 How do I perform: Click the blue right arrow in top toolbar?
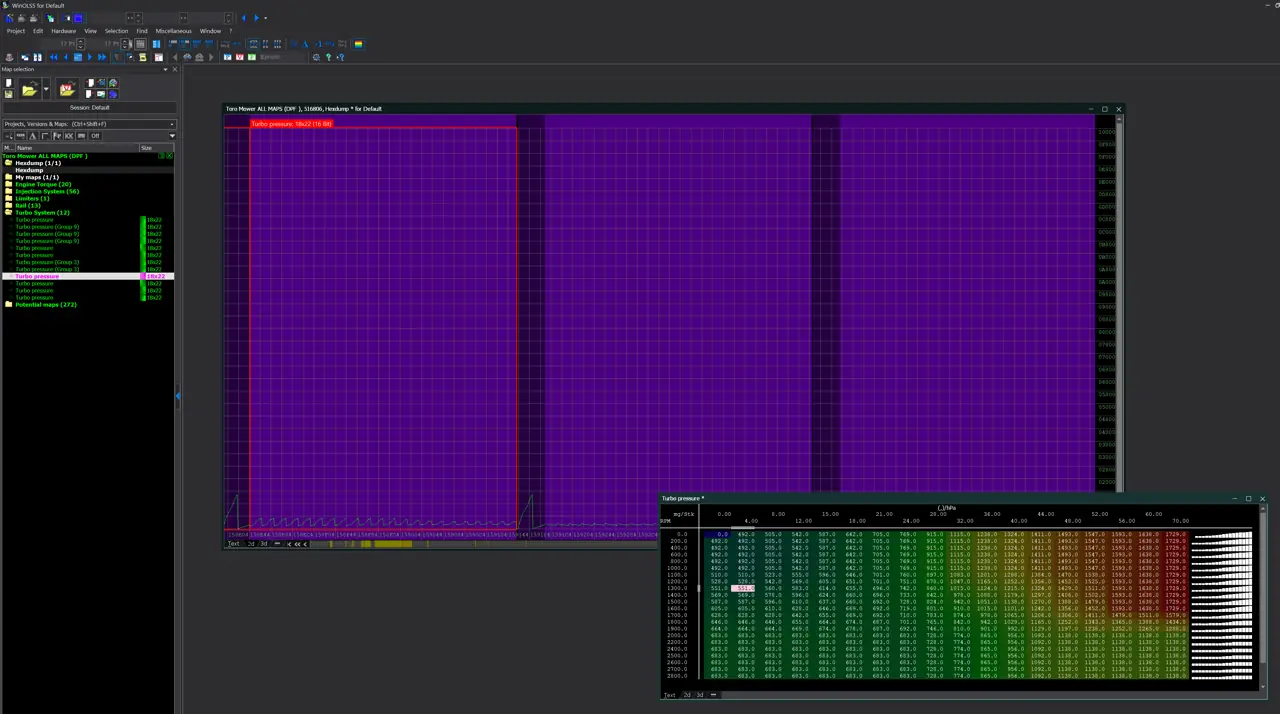(256, 18)
